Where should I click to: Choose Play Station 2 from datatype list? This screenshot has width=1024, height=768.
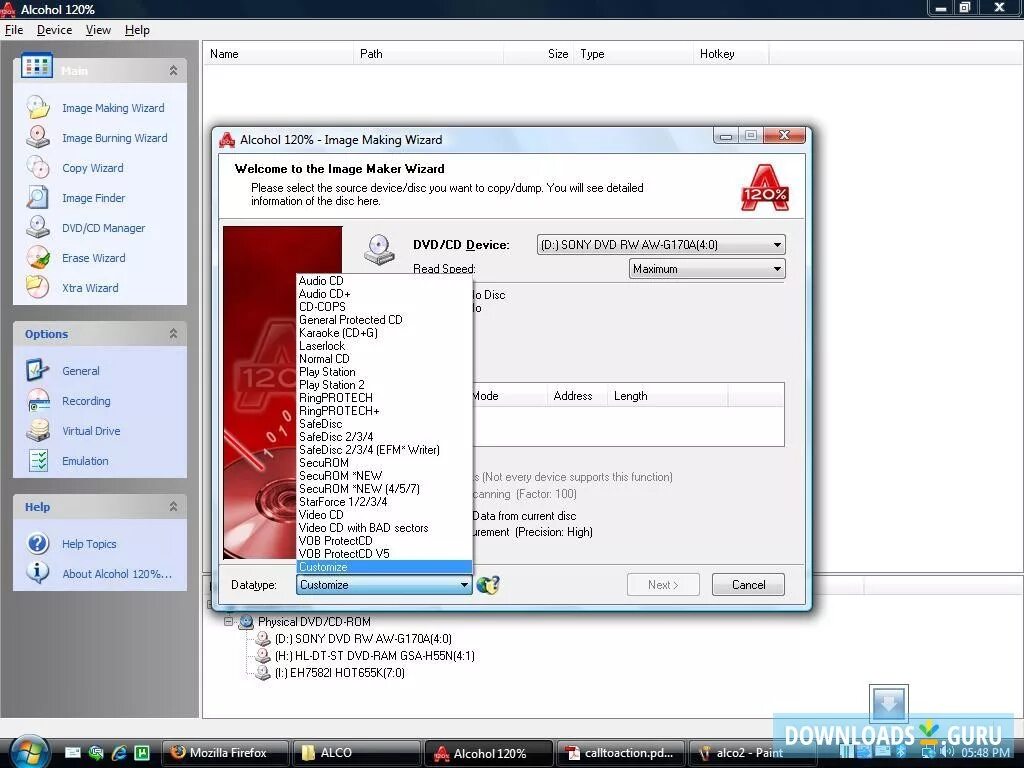[384, 385]
